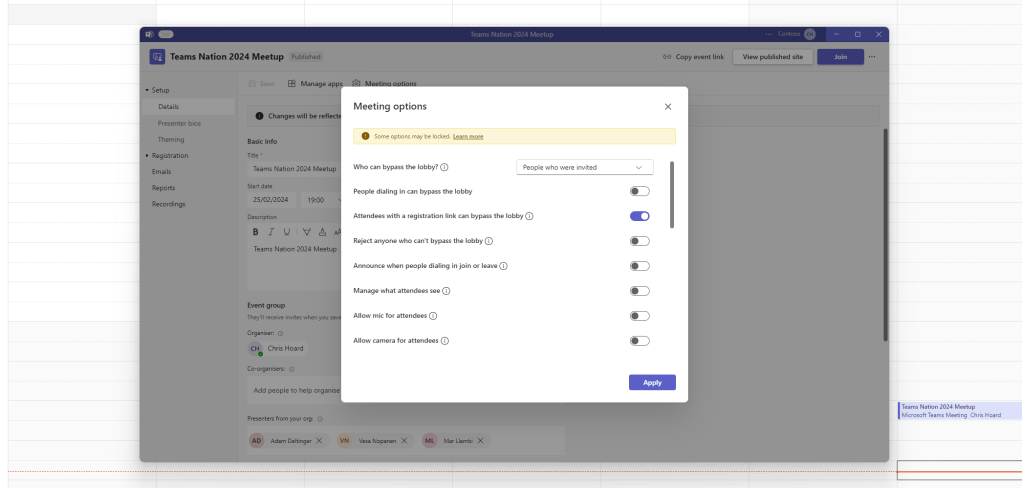
Task: Follow the 'Learn more' link in warning banner
Action: tap(468, 136)
